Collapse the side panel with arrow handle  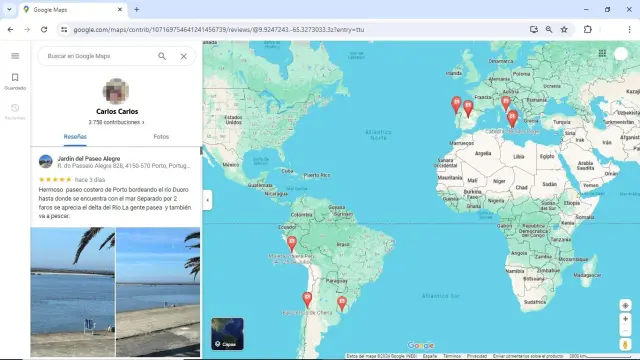[x=207, y=200]
